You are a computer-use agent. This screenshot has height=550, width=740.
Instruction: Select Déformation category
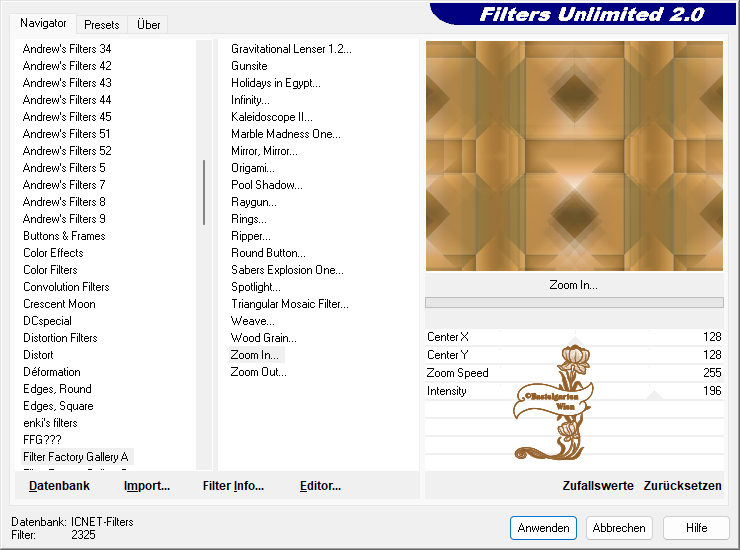pyautogui.click(x=51, y=372)
